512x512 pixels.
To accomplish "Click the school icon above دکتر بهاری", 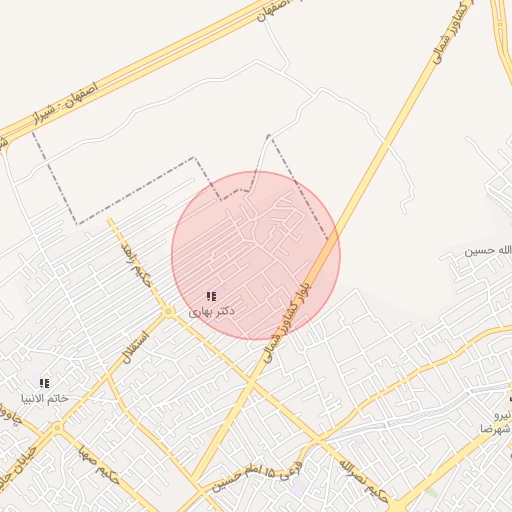I will (211, 296).
